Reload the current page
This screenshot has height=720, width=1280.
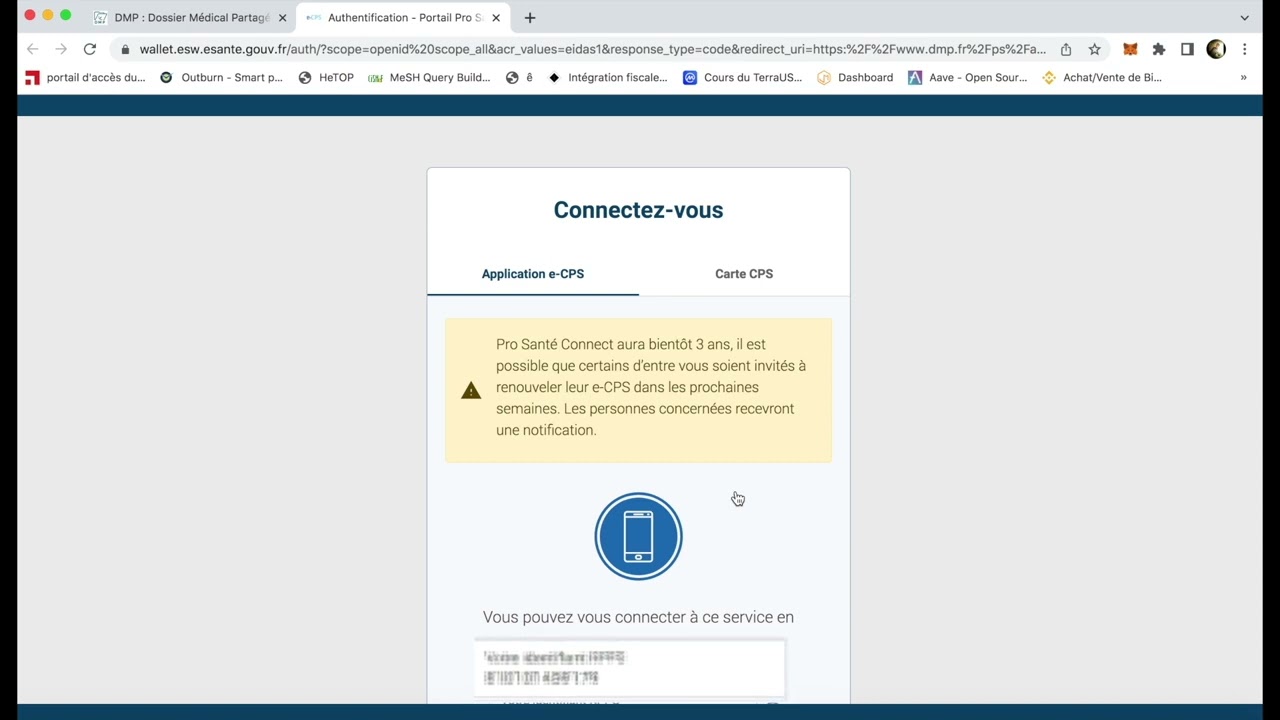90,49
